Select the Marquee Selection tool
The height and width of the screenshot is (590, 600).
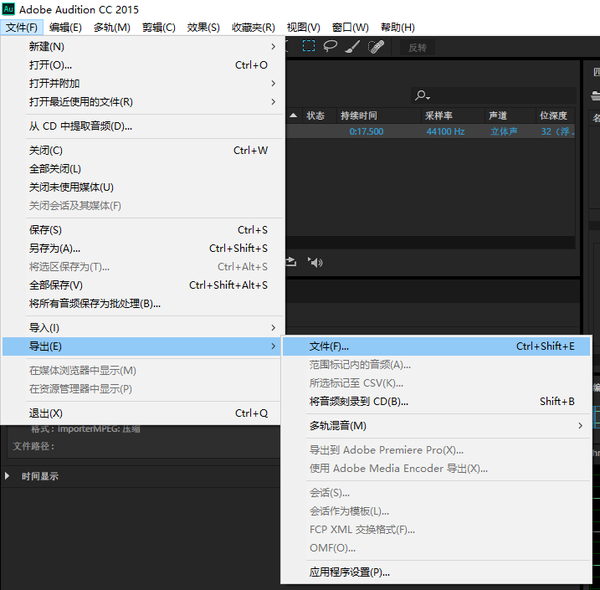[308, 46]
